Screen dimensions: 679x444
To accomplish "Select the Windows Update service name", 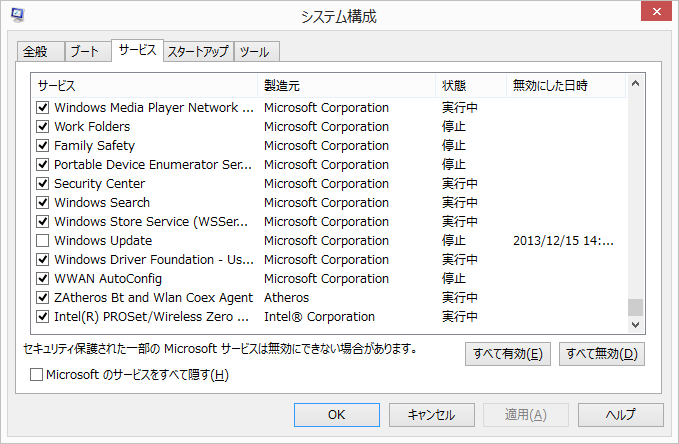I will point(103,240).
